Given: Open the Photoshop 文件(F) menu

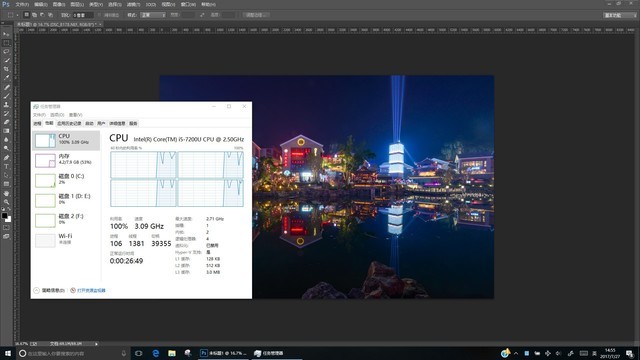Looking at the screenshot, I should click(22, 4).
